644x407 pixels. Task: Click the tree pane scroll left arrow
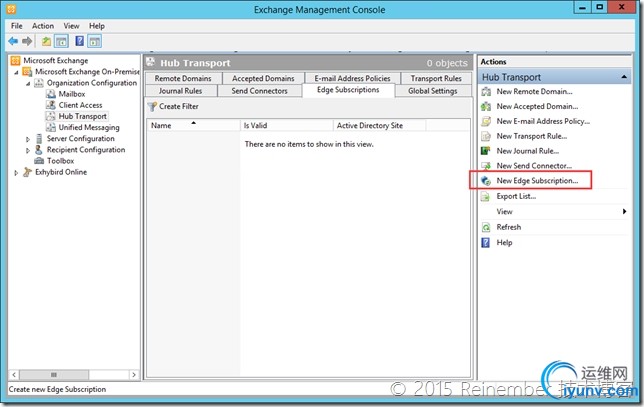[x=14, y=375]
